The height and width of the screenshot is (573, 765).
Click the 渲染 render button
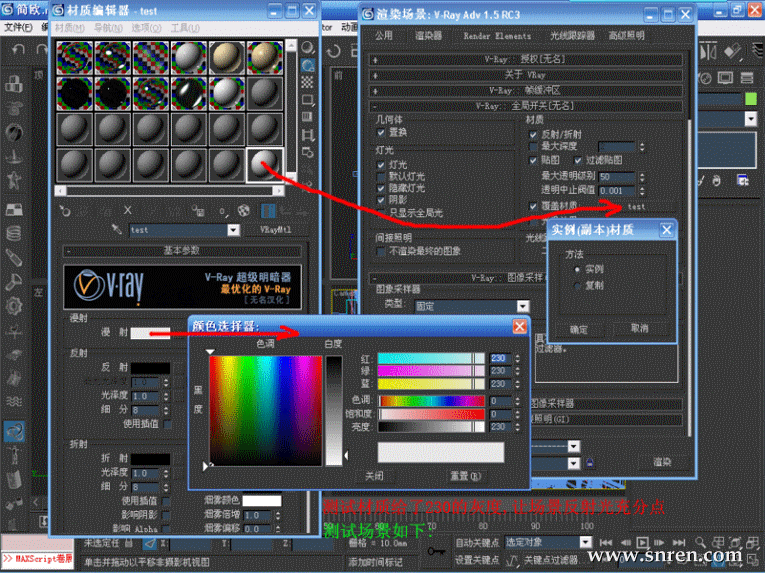point(662,462)
